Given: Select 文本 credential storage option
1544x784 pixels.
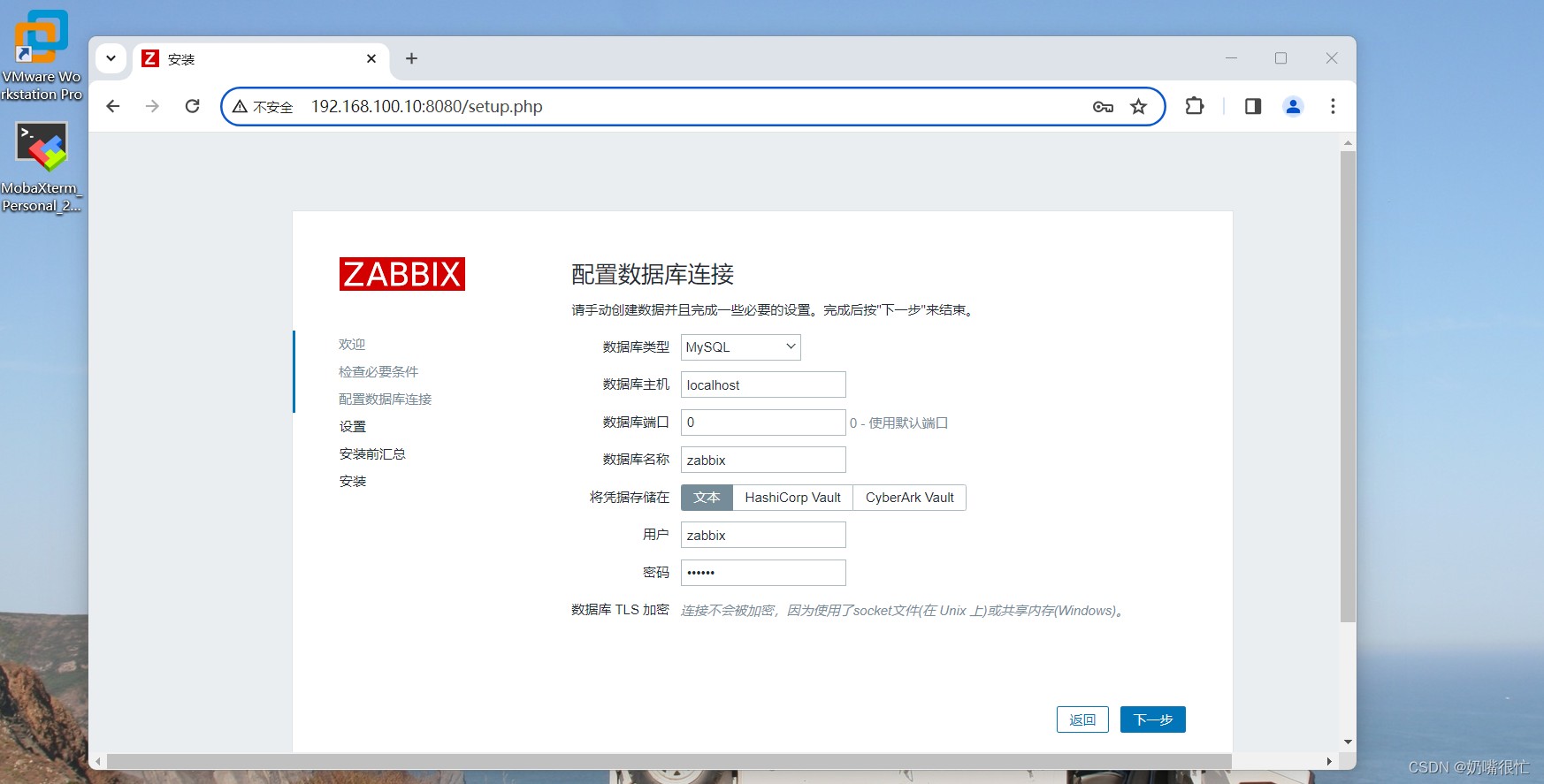Looking at the screenshot, I should (x=707, y=498).
